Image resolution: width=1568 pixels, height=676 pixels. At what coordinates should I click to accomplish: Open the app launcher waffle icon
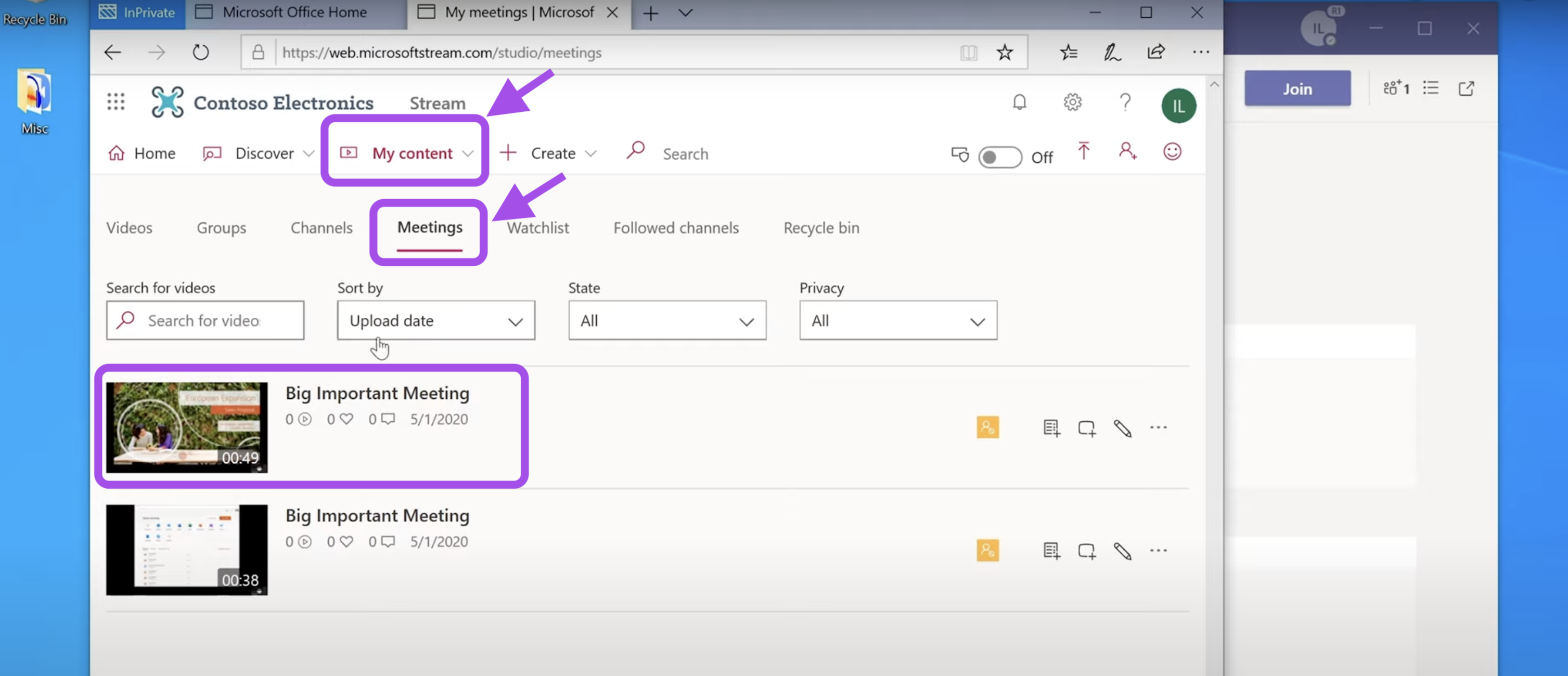(x=115, y=101)
